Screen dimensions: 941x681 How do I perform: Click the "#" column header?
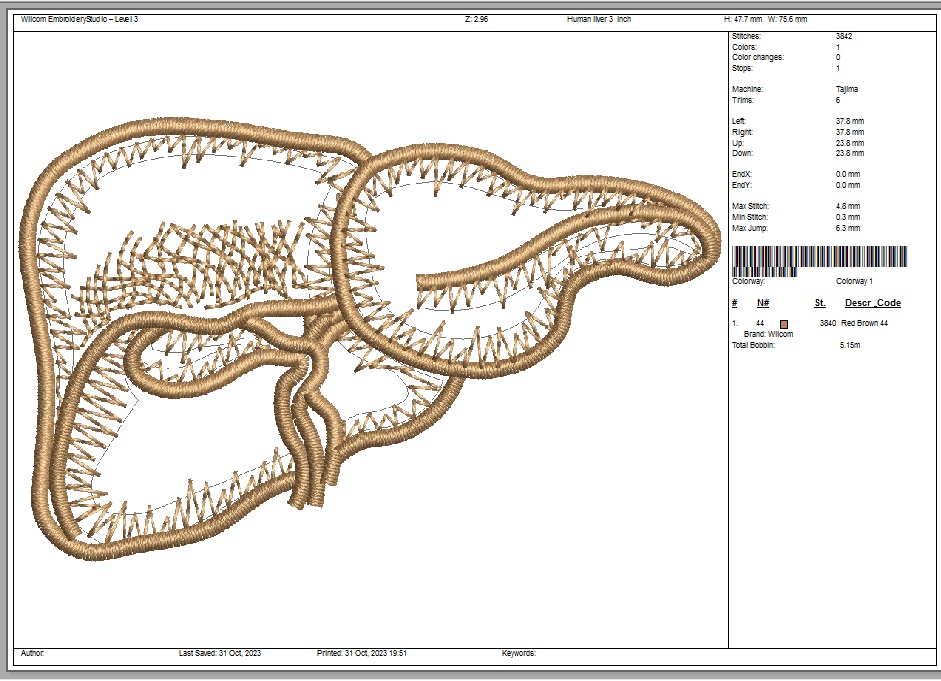(x=734, y=303)
